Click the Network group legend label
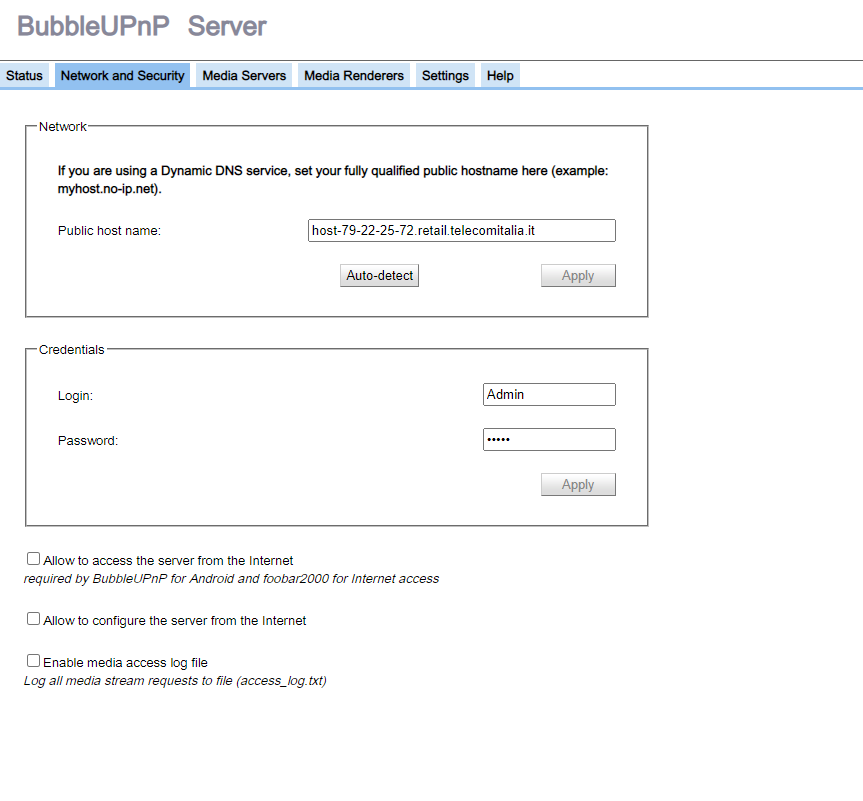 coord(63,127)
